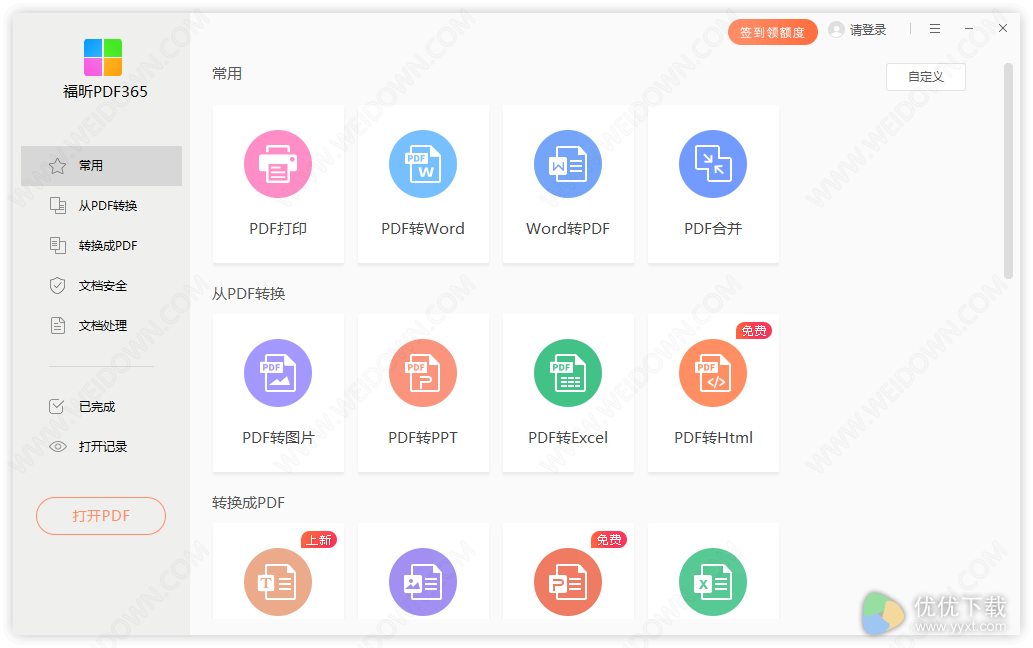Image resolution: width=1033 pixels, height=648 pixels.
Task: Click the text-to-PDF icon marked 上新
Action: [278, 582]
